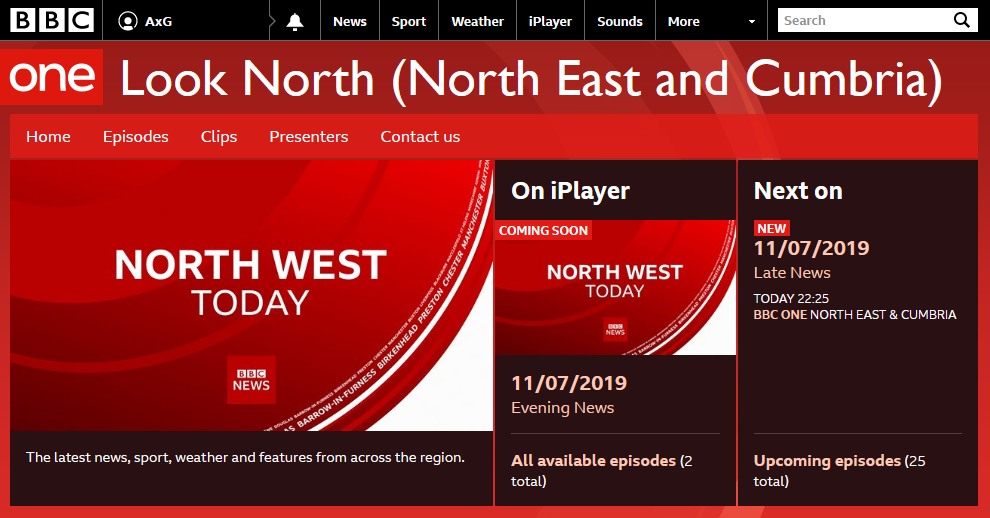
Task: Click the TODAY 22:25 broadcast time
Action: tap(791, 298)
